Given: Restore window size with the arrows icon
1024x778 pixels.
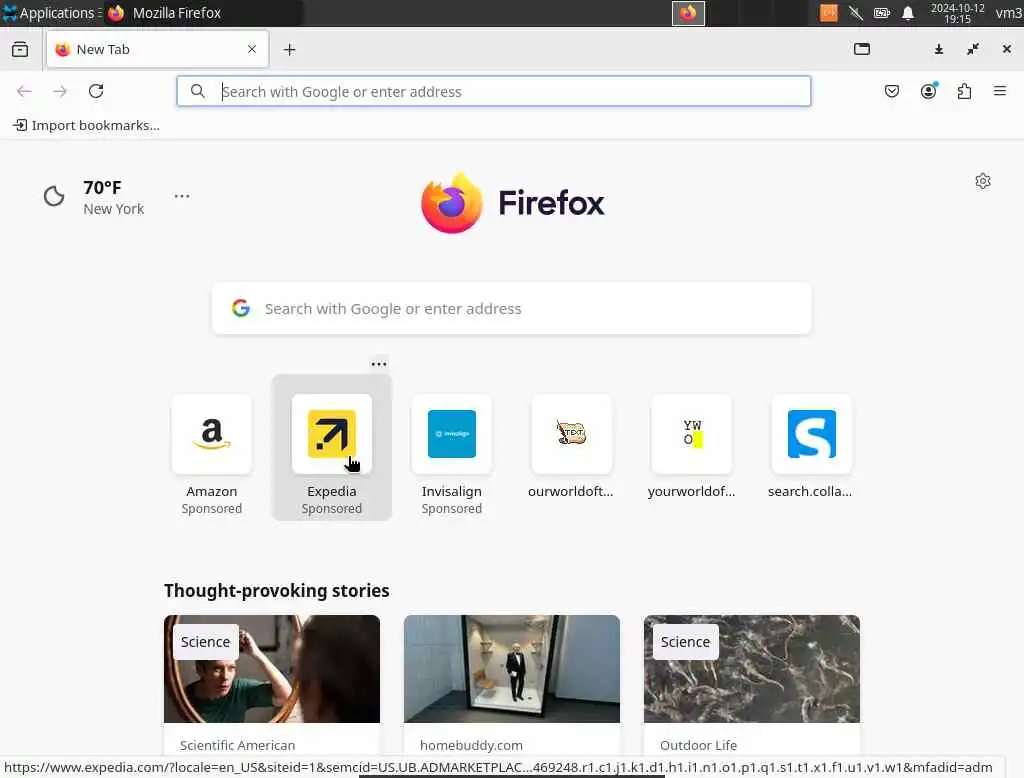Looking at the screenshot, I should click(973, 49).
